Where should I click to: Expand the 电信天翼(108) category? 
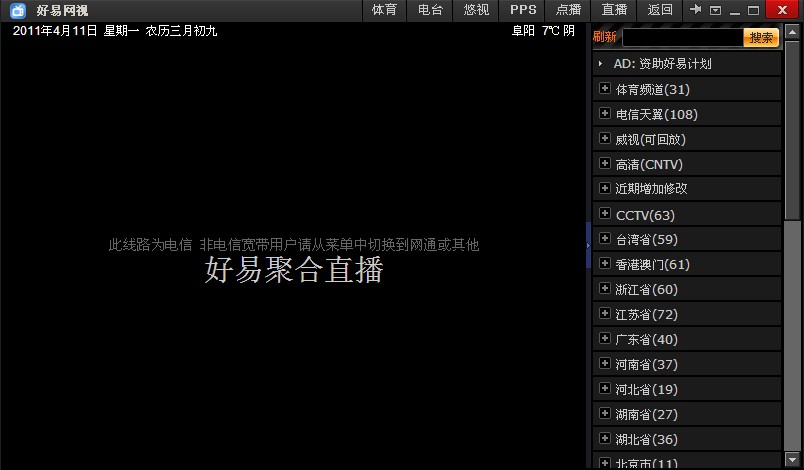pos(687,114)
